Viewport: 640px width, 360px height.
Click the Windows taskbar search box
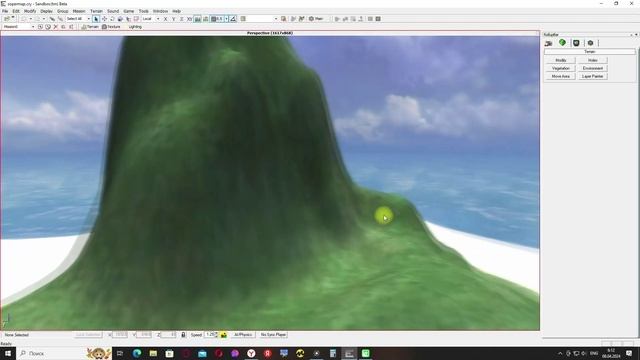tap(51, 353)
